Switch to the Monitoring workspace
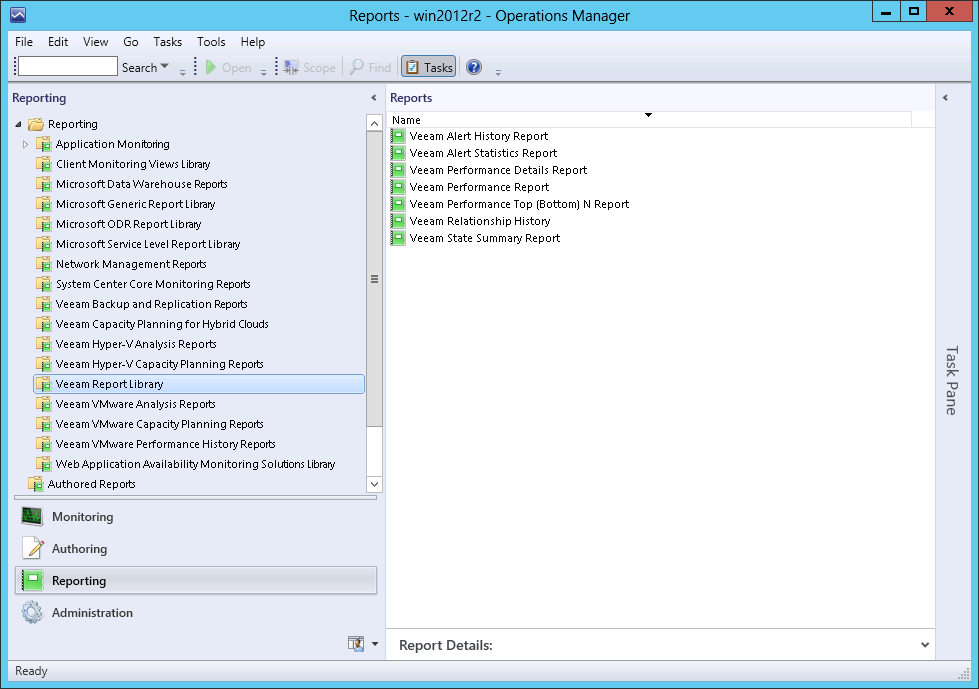Screen dimensions: 979x689 (195, 517)
